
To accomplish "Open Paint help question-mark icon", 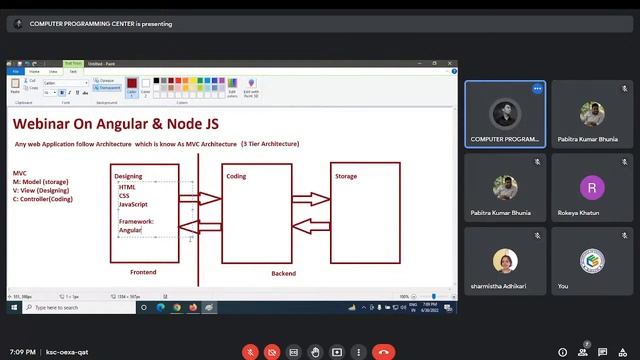I will point(454,71).
